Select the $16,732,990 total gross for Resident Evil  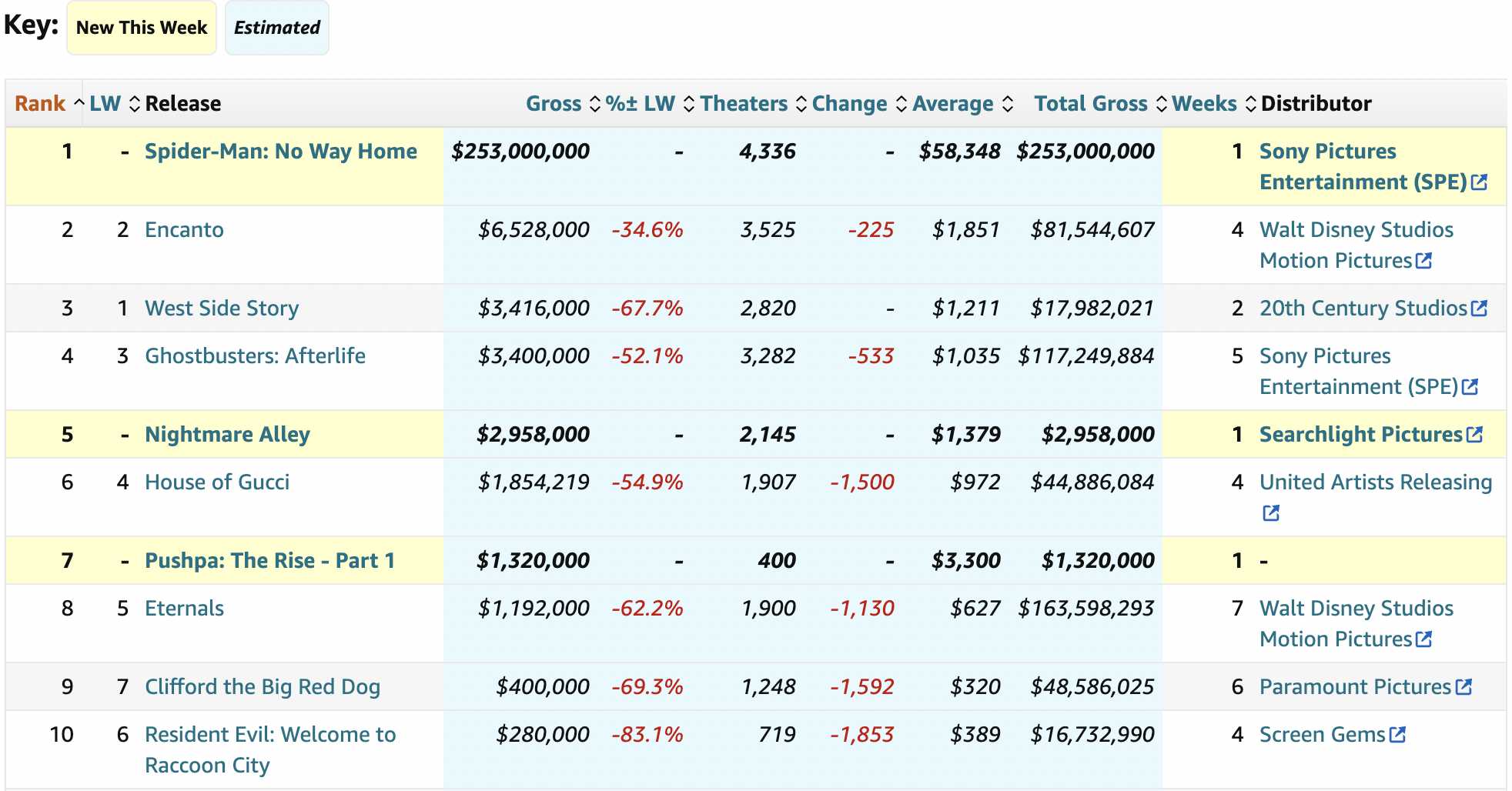point(1093,735)
